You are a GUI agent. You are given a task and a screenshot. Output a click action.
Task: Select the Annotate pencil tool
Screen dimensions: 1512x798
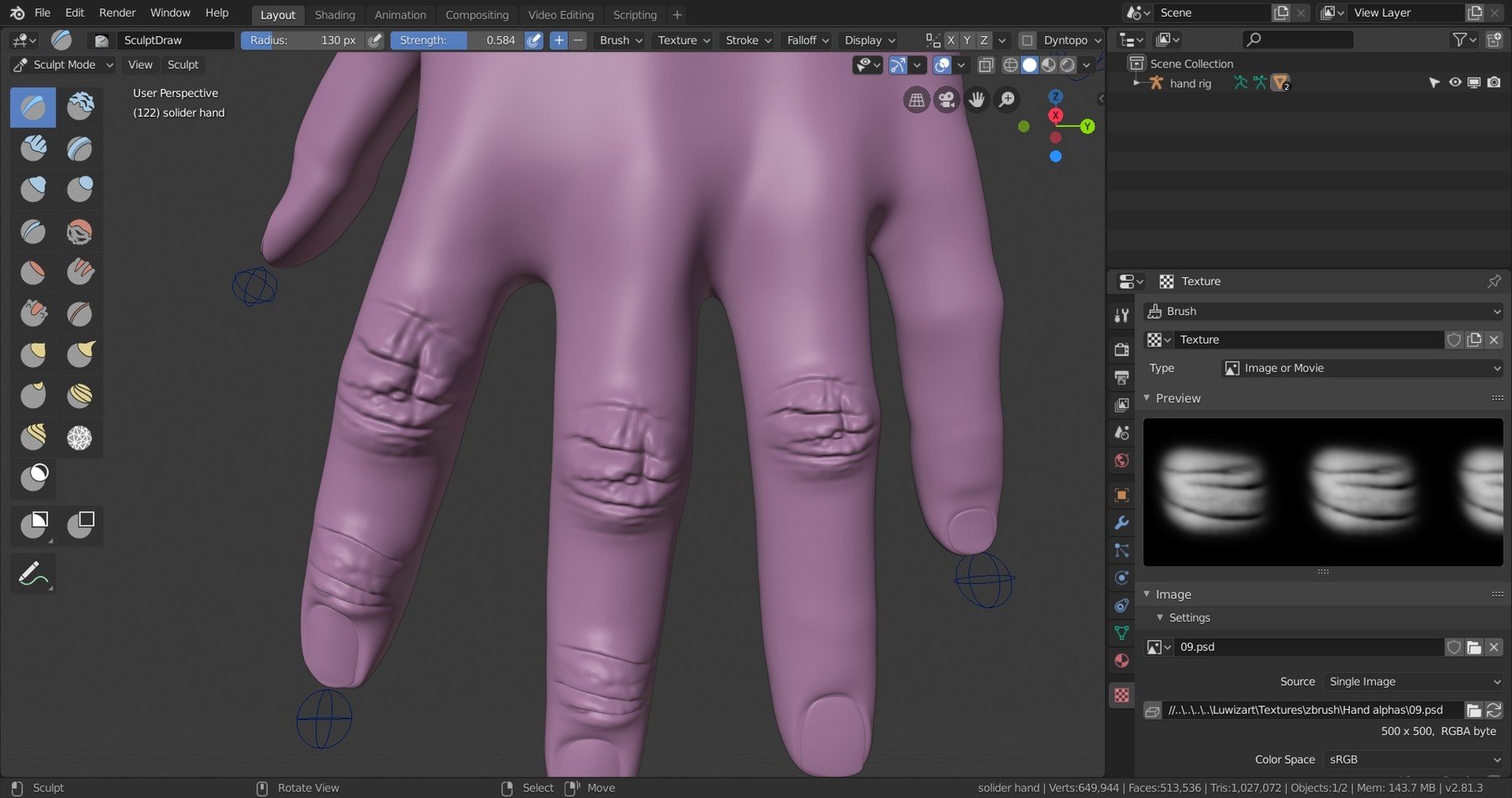33,574
